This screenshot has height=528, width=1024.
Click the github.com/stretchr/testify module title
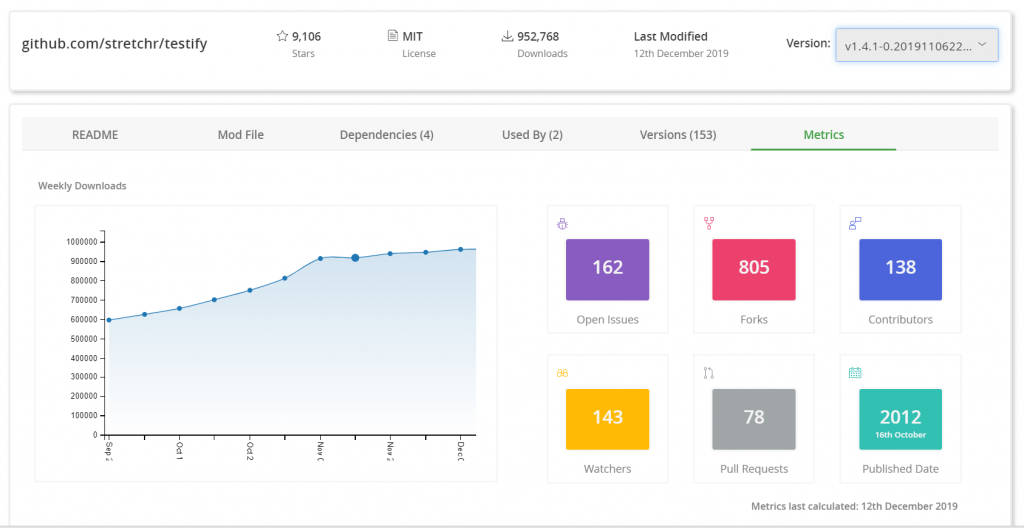coord(114,44)
